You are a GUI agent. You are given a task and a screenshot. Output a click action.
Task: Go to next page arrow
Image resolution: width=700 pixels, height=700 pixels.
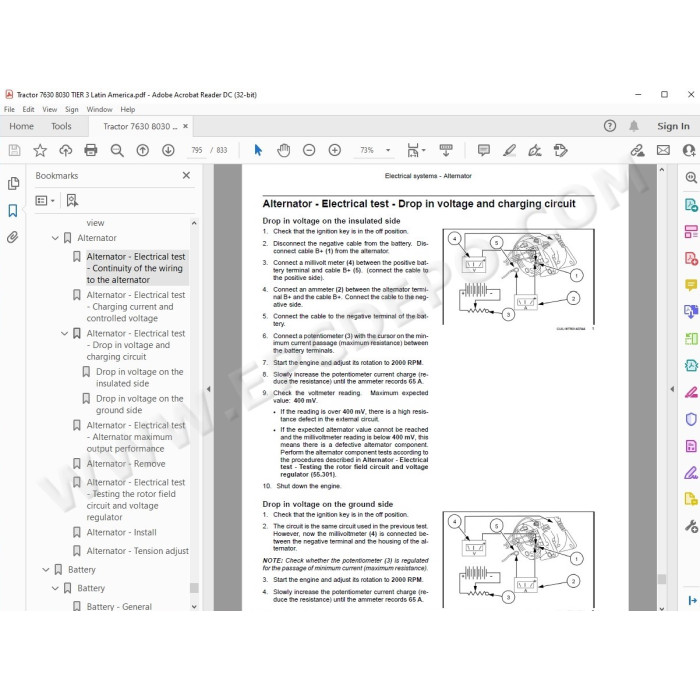tap(168, 150)
